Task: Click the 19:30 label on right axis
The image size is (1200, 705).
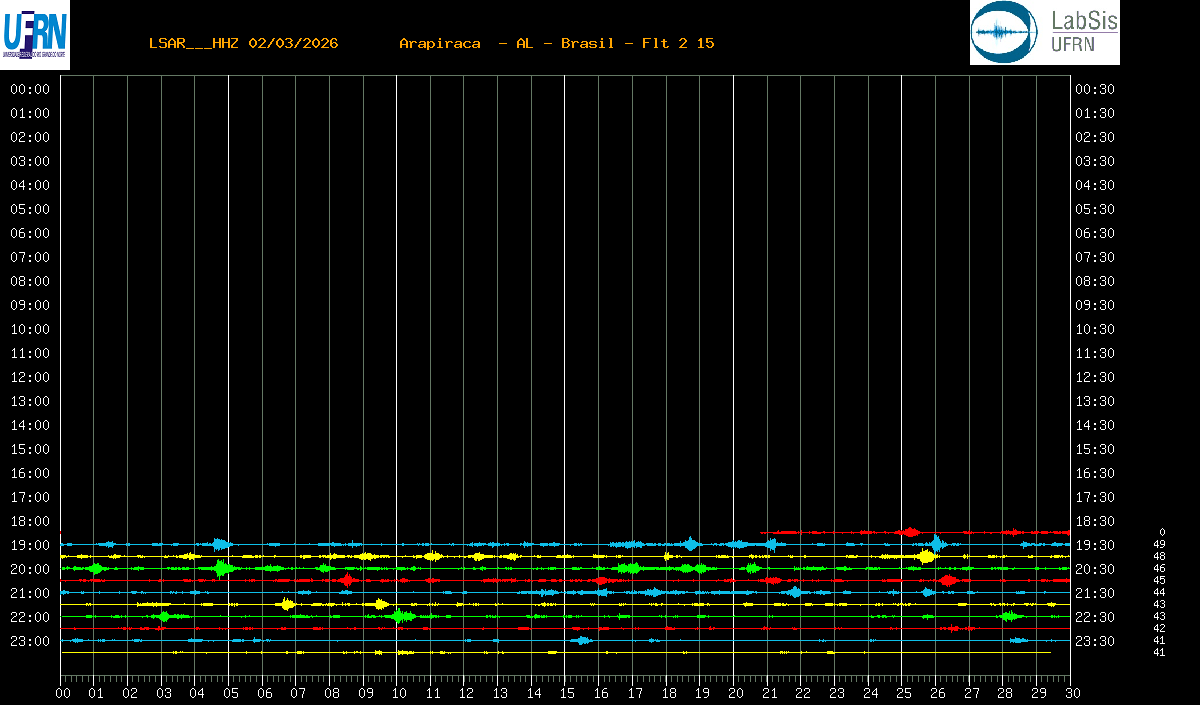Action: (x=1094, y=545)
